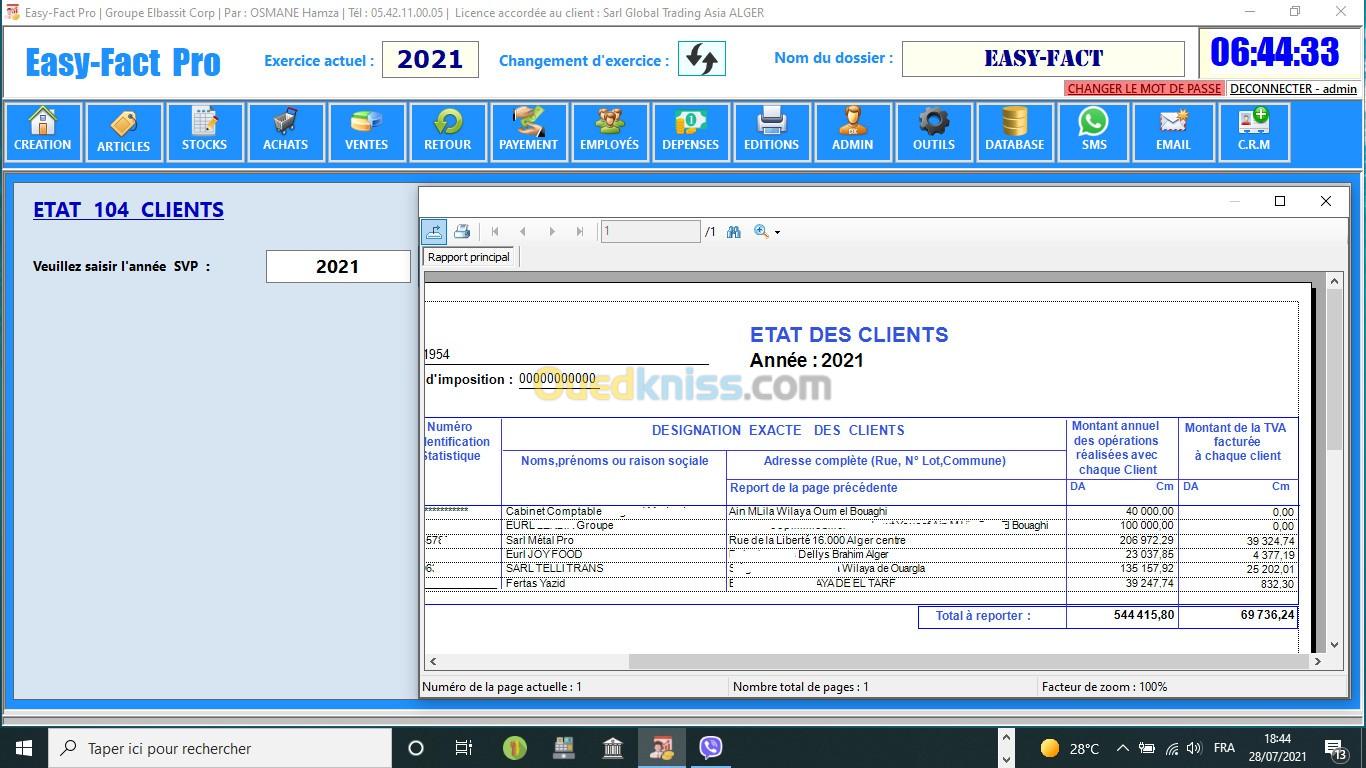
Task: Open the ARTICLES module
Action: [124, 132]
